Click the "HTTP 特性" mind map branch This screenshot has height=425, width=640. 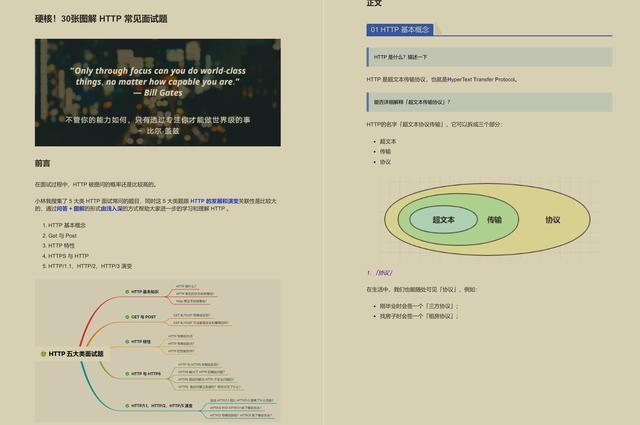138,342
